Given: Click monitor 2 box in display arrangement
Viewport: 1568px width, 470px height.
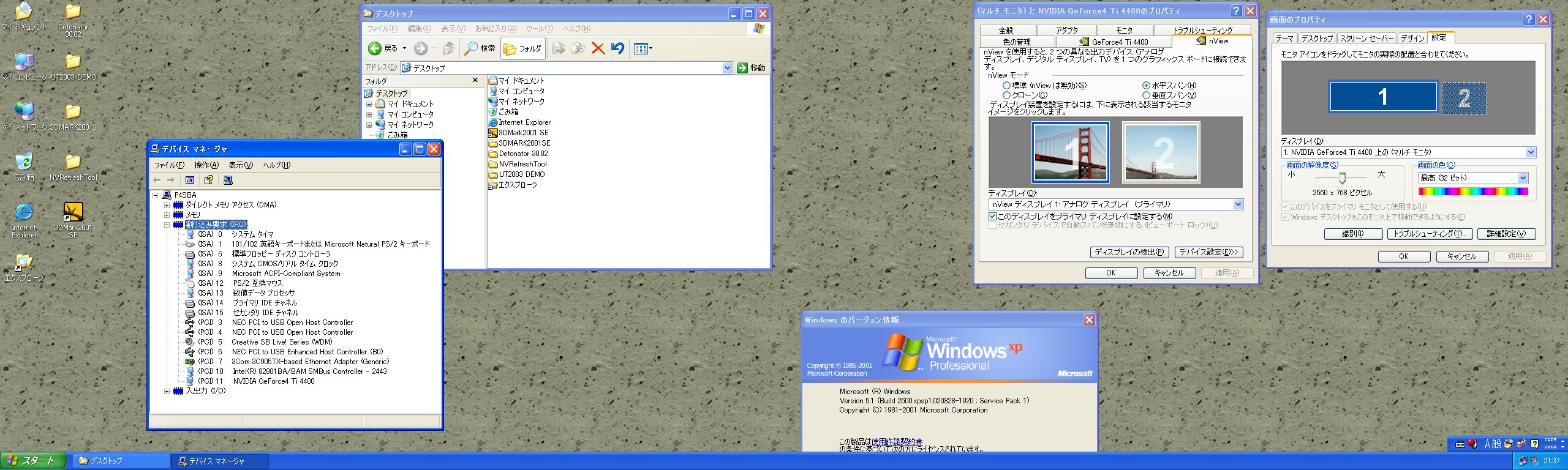Looking at the screenshot, I should click(1464, 98).
